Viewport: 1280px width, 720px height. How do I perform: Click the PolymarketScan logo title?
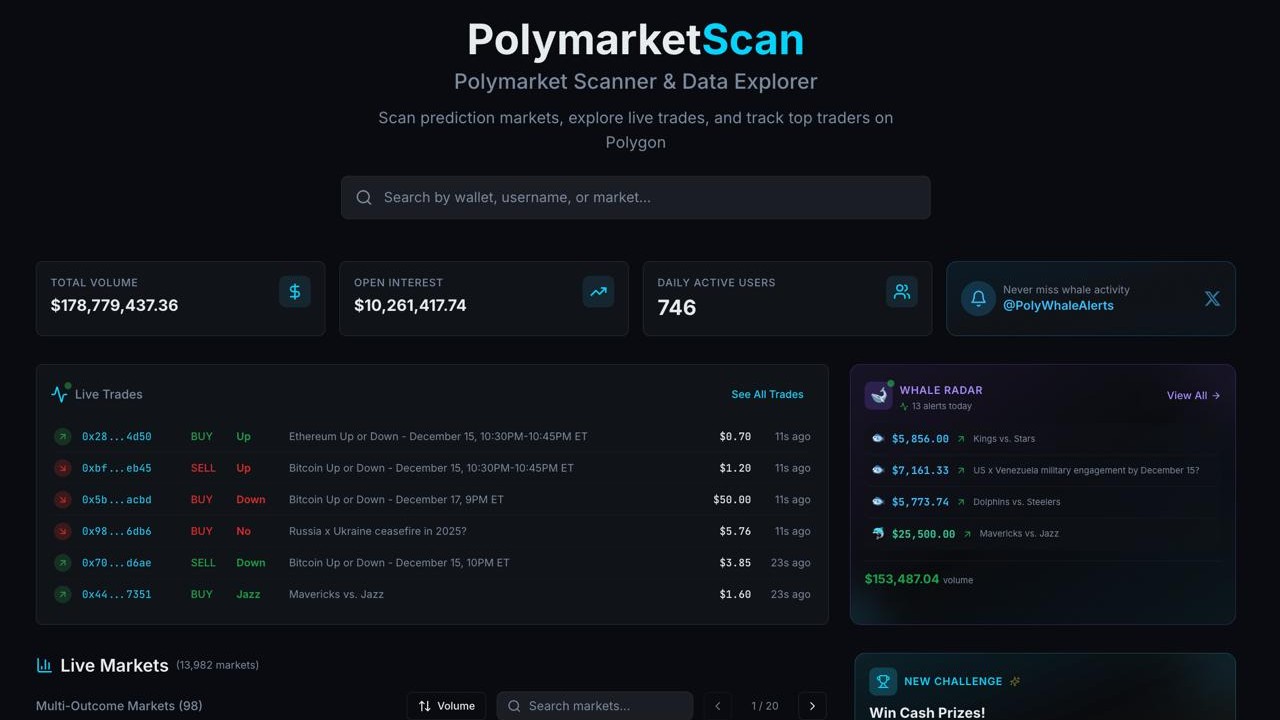click(636, 40)
